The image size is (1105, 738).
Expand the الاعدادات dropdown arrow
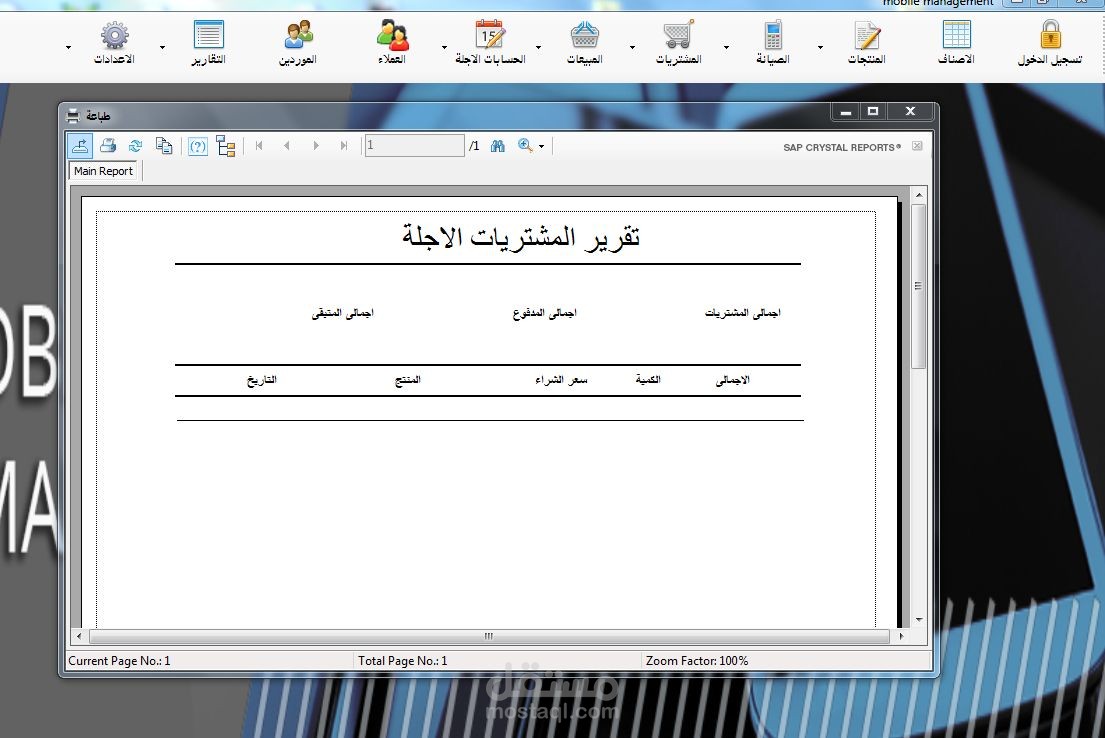click(68, 48)
